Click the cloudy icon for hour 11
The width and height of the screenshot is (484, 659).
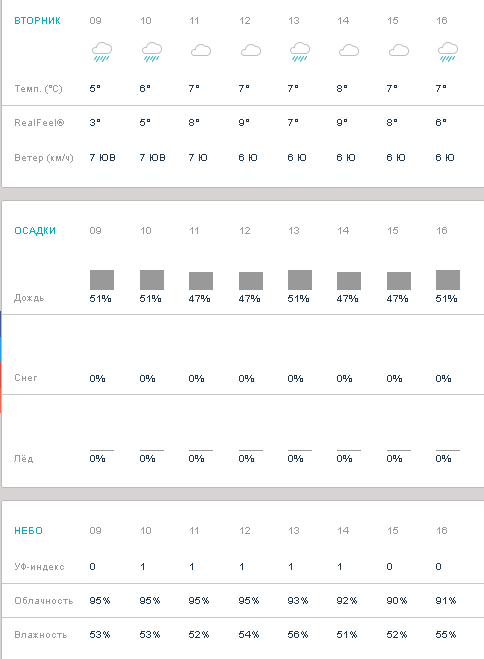click(x=201, y=51)
